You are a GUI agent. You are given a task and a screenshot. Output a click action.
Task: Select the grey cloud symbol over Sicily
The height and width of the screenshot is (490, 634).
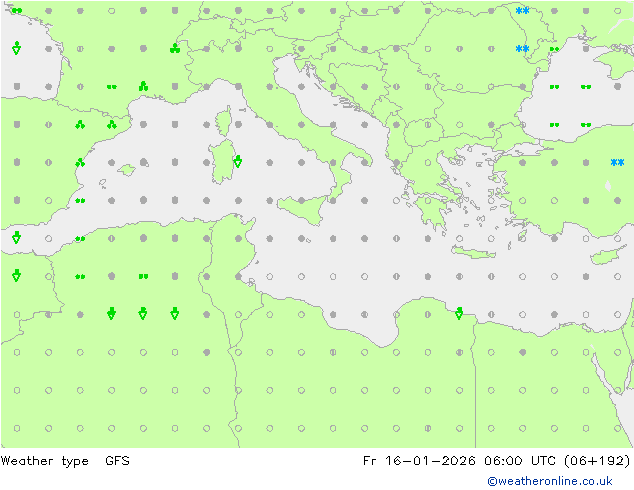(x=301, y=200)
